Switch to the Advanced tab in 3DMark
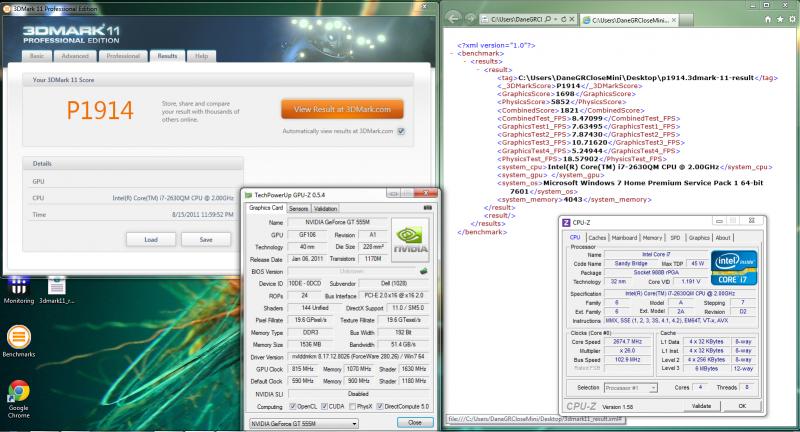This screenshot has height=432, width=800. (75, 56)
